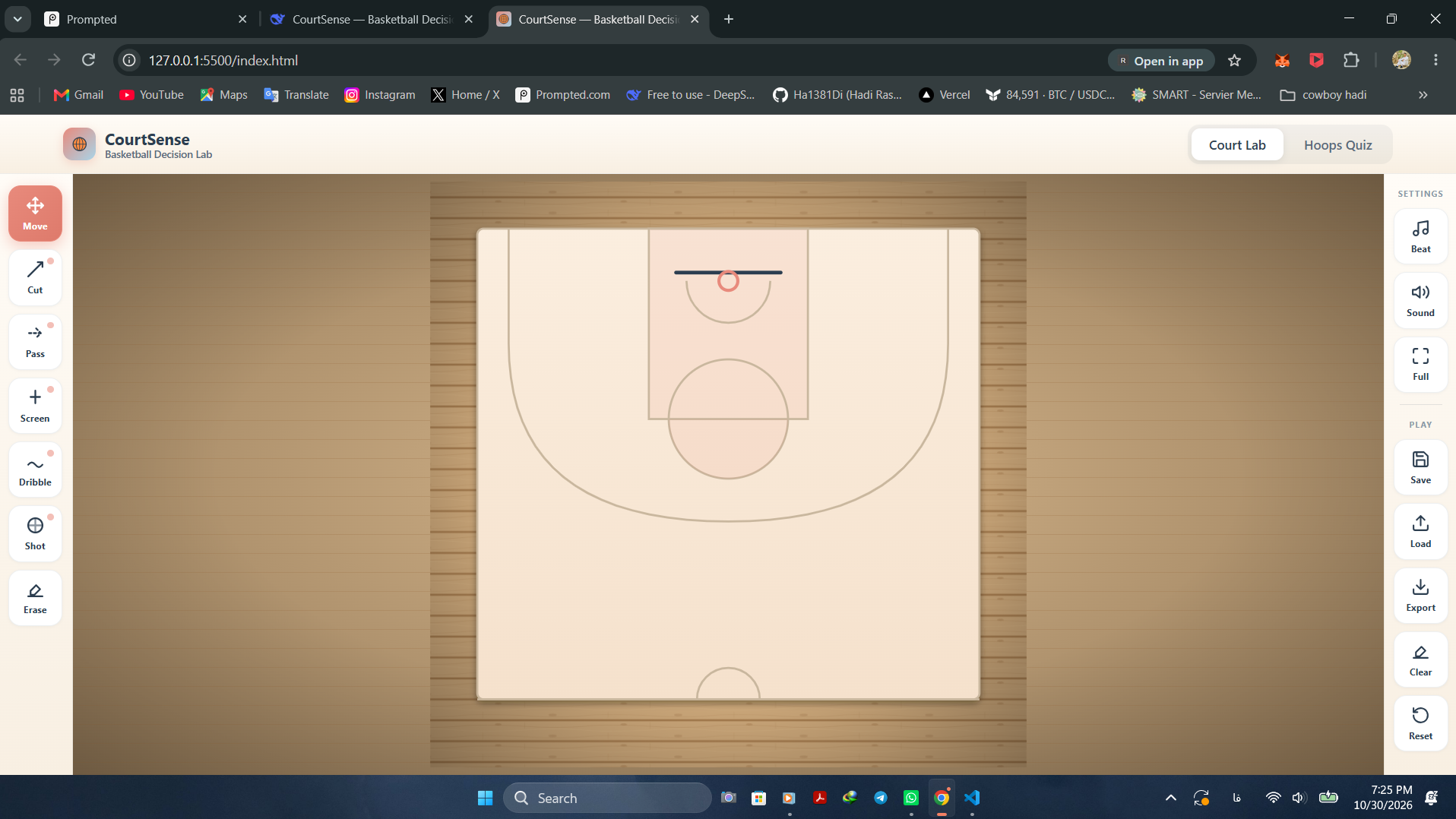Open the Gmail bookmark
Viewport: 1456px width, 819px height.
78,95
